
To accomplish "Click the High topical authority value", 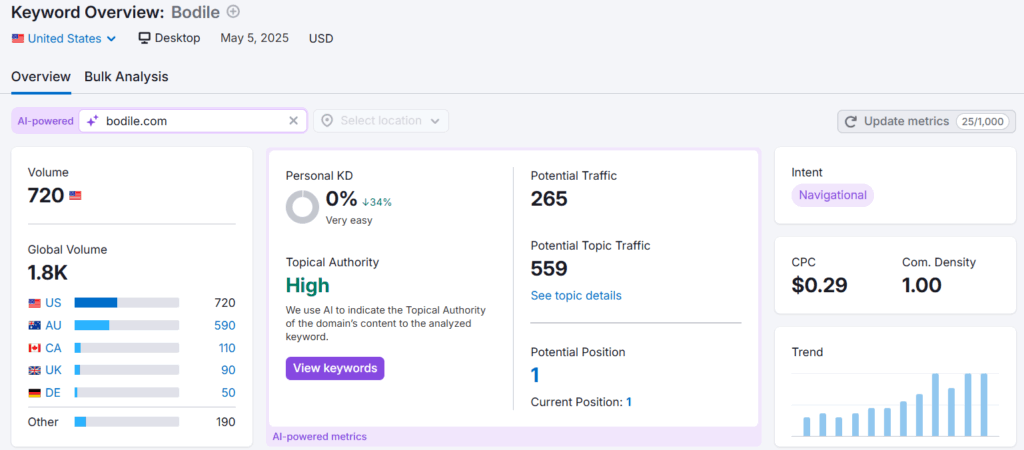I will point(308,285).
